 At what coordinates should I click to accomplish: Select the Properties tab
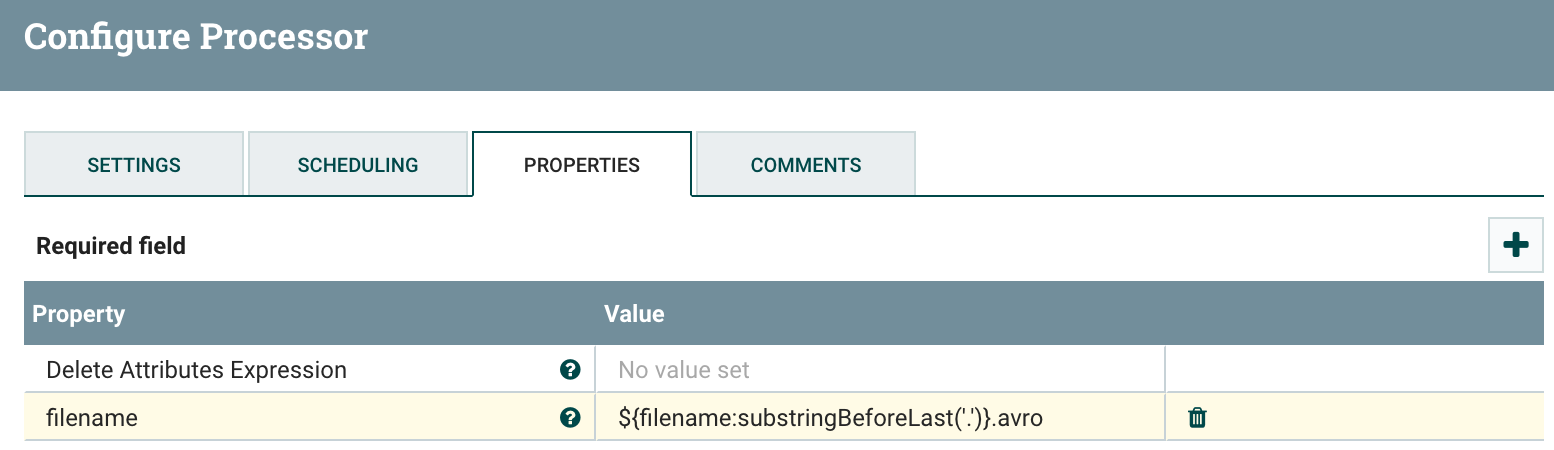point(582,165)
